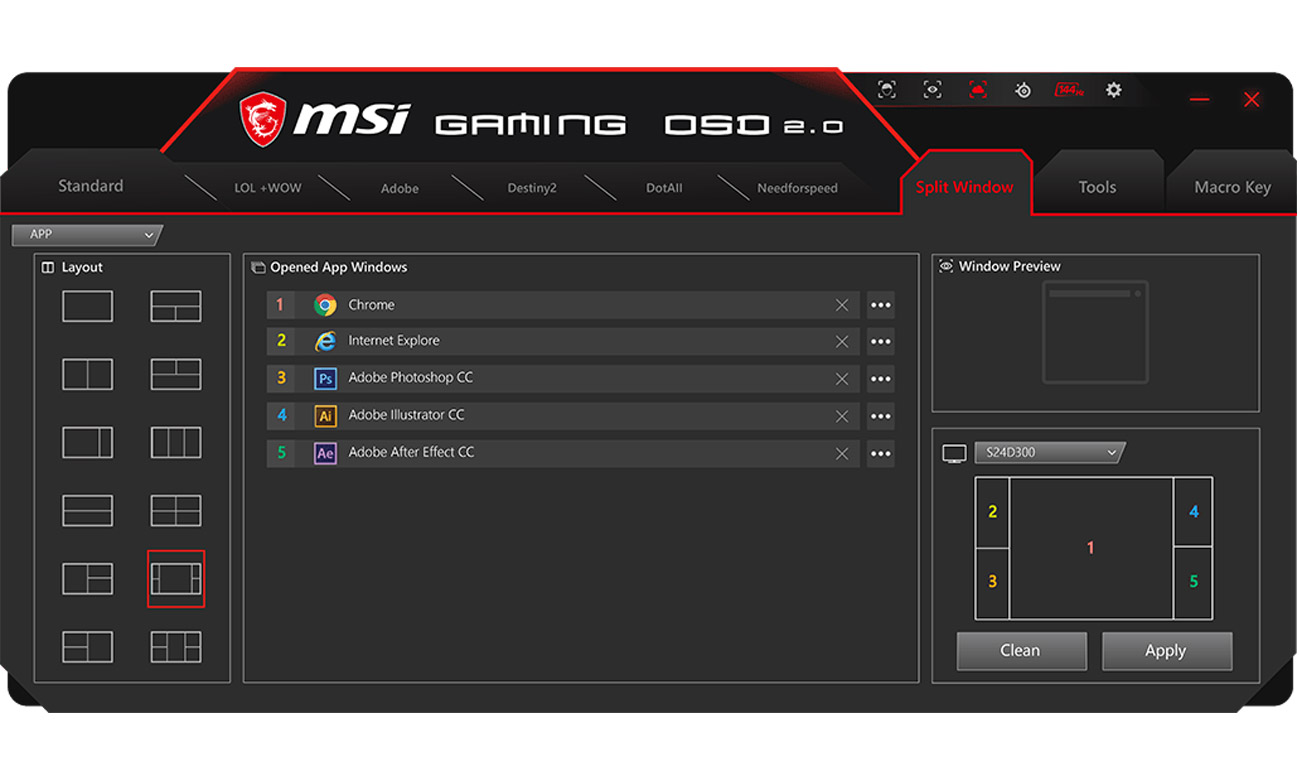The height and width of the screenshot is (780, 1300).
Task: Remove Adobe Illustrator CC from the list
Action: 842,416
